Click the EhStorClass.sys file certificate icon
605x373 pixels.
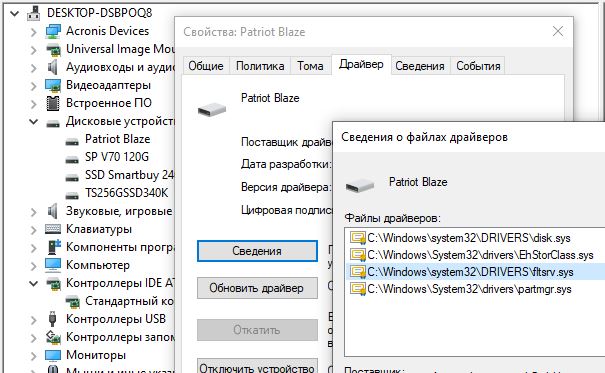coord(358,255)
